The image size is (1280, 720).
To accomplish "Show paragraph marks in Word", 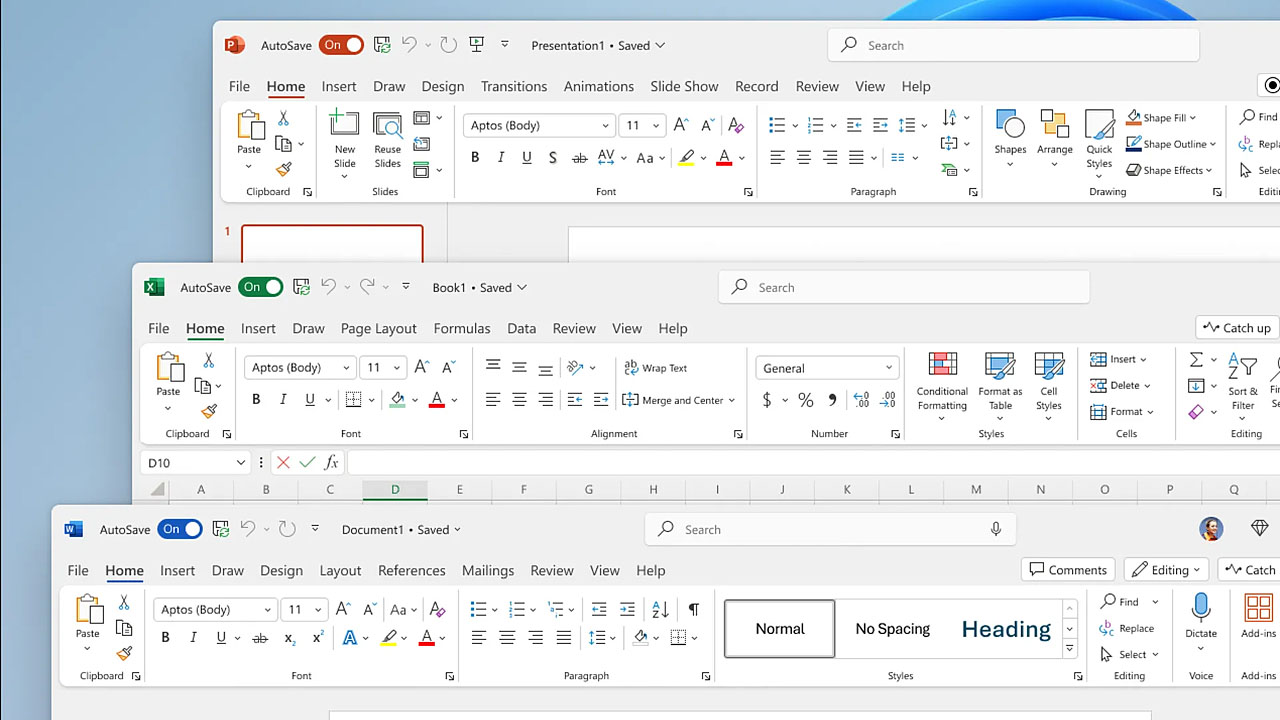I will (694, 609).
